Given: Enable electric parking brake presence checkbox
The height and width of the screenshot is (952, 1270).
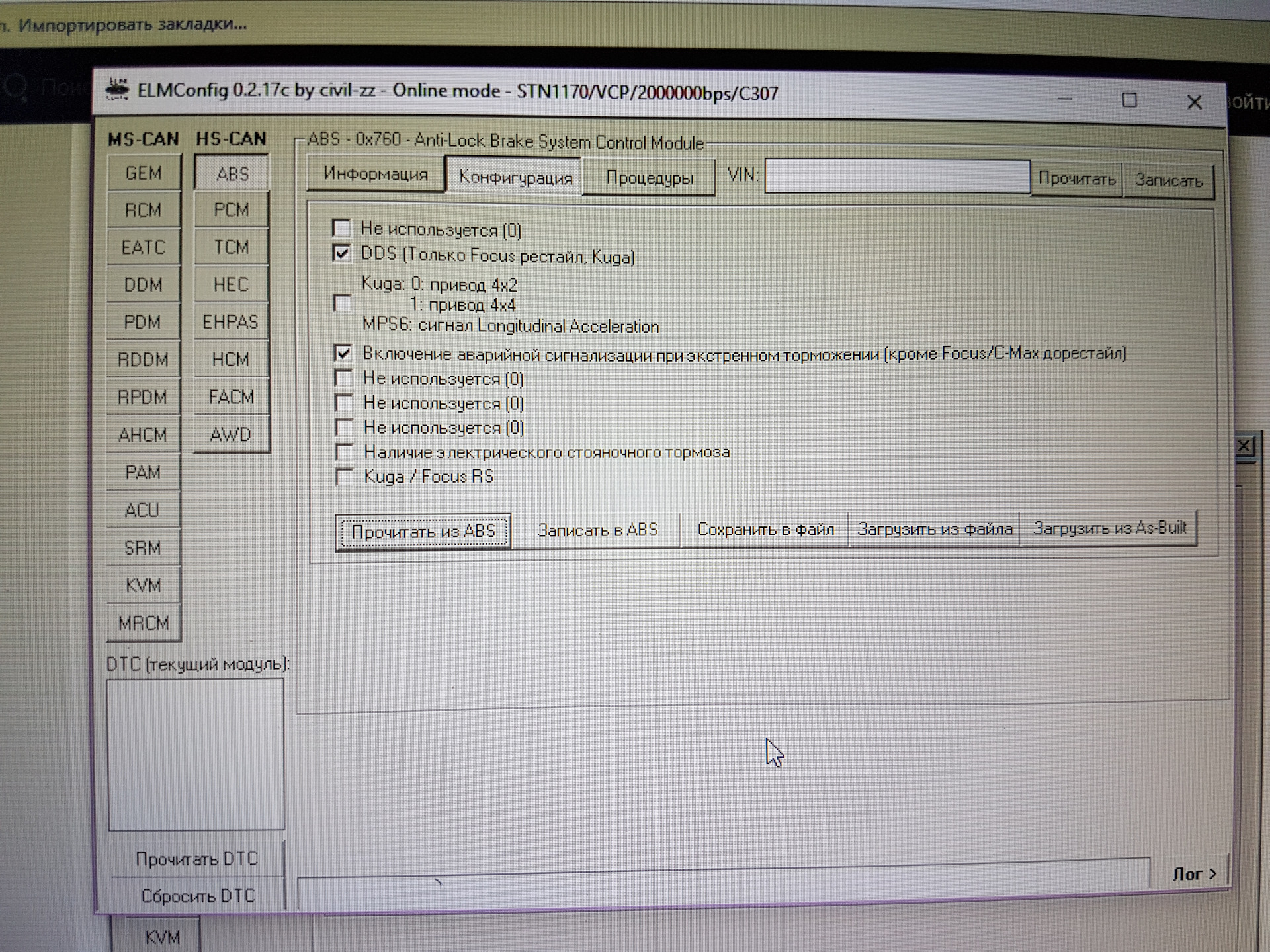Looking at the screenshot, I should (345, 452).
